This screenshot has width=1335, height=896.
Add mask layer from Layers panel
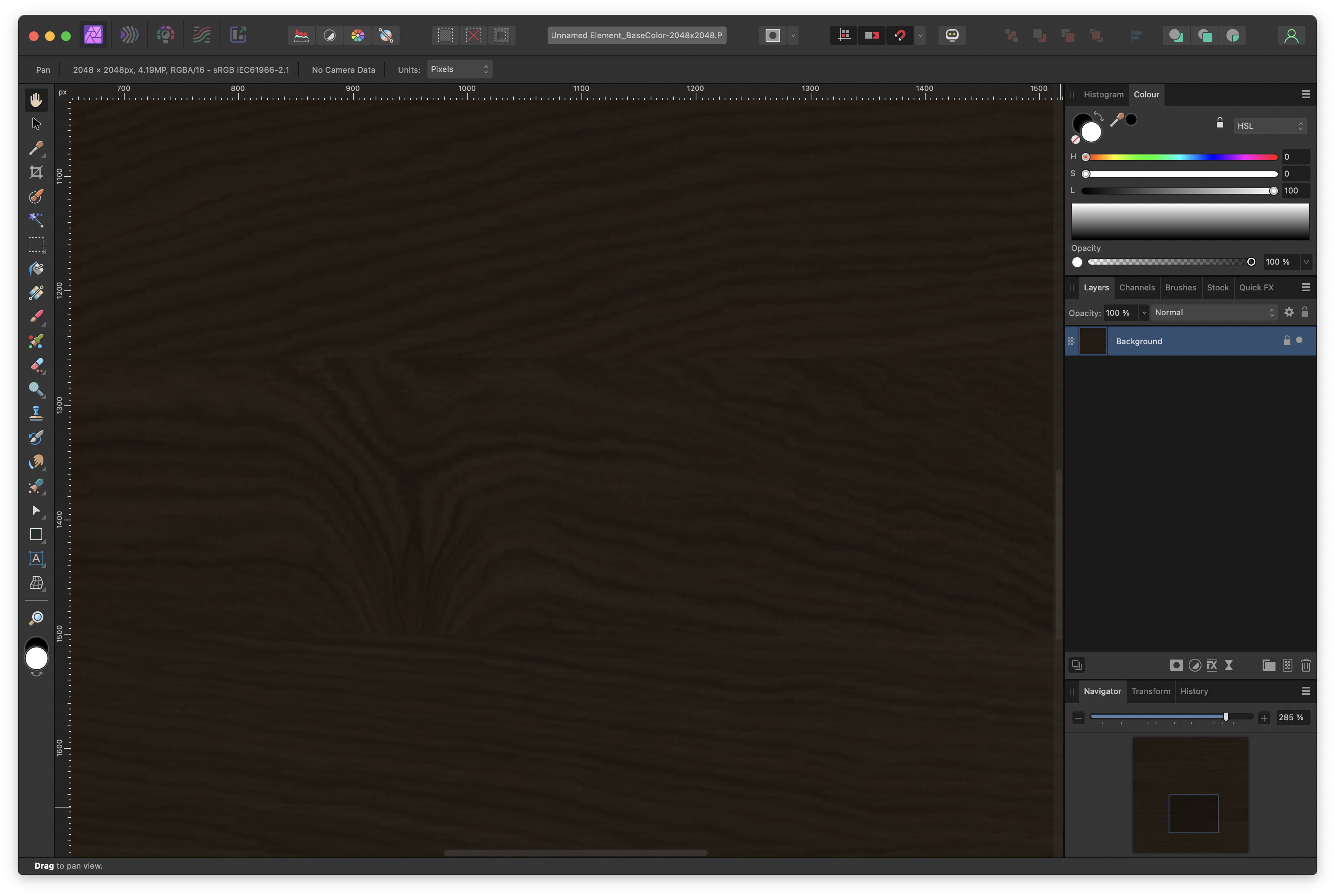click(x=1176, y=665)
